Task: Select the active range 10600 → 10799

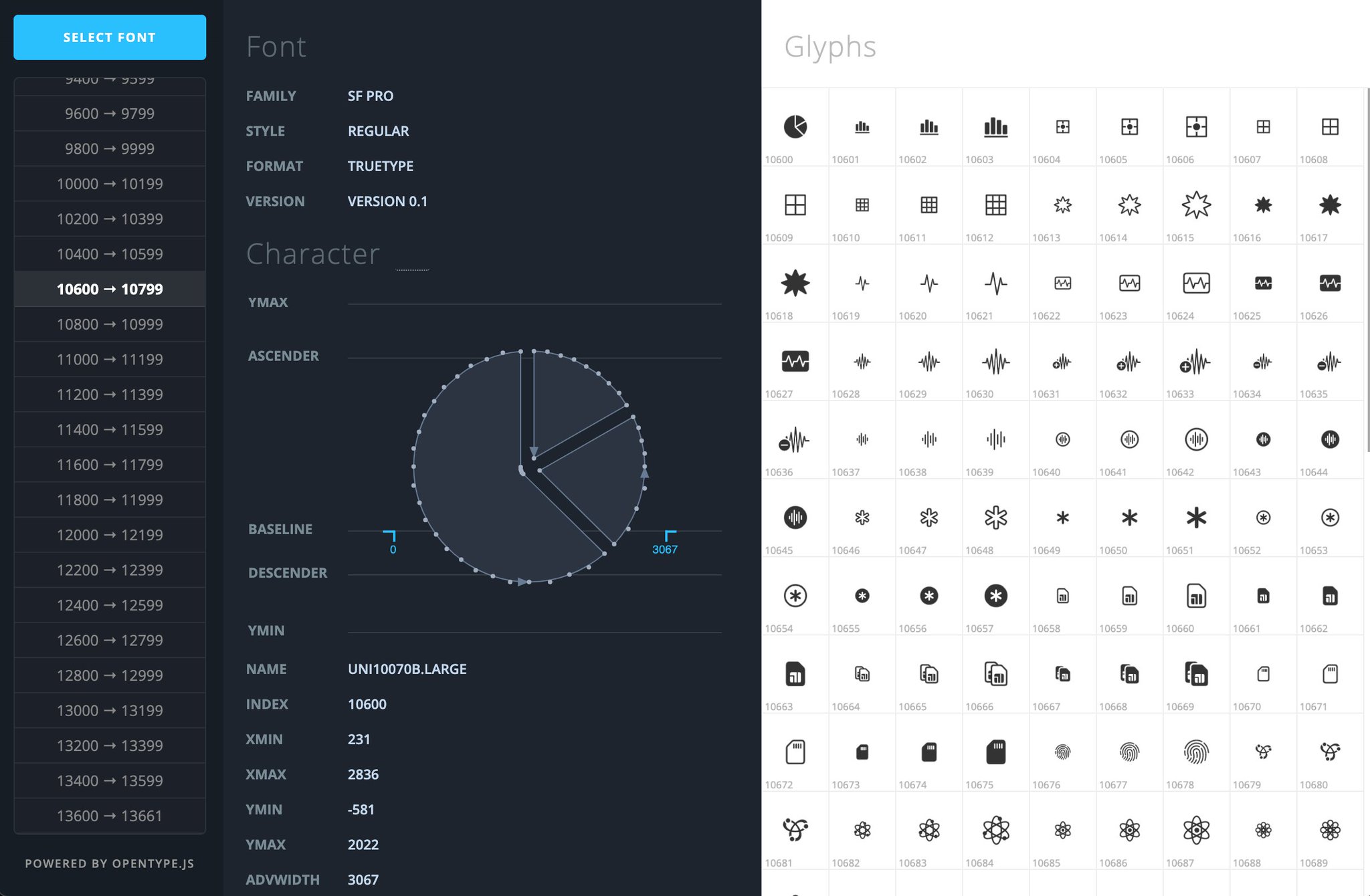Action: coord(110,289)
